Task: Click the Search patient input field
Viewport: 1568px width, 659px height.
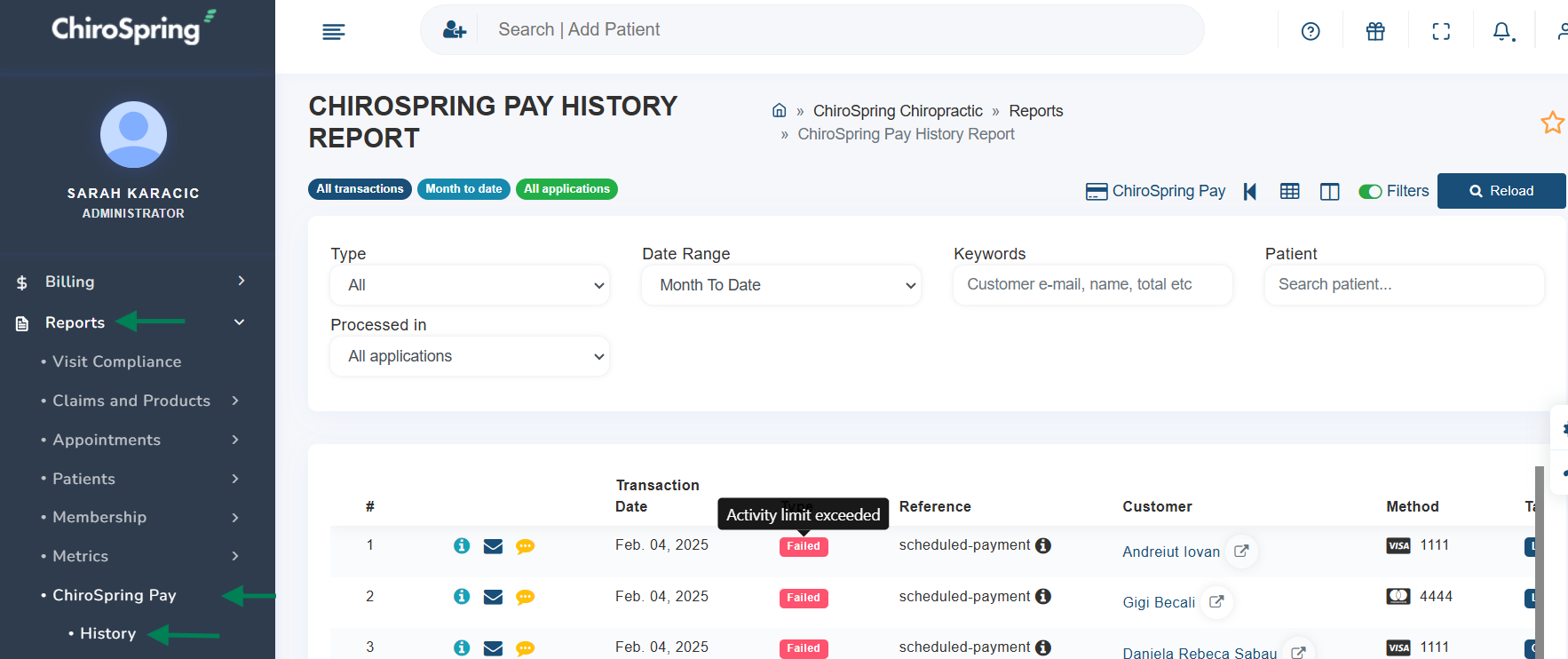Action: (x=1405, y=284)
